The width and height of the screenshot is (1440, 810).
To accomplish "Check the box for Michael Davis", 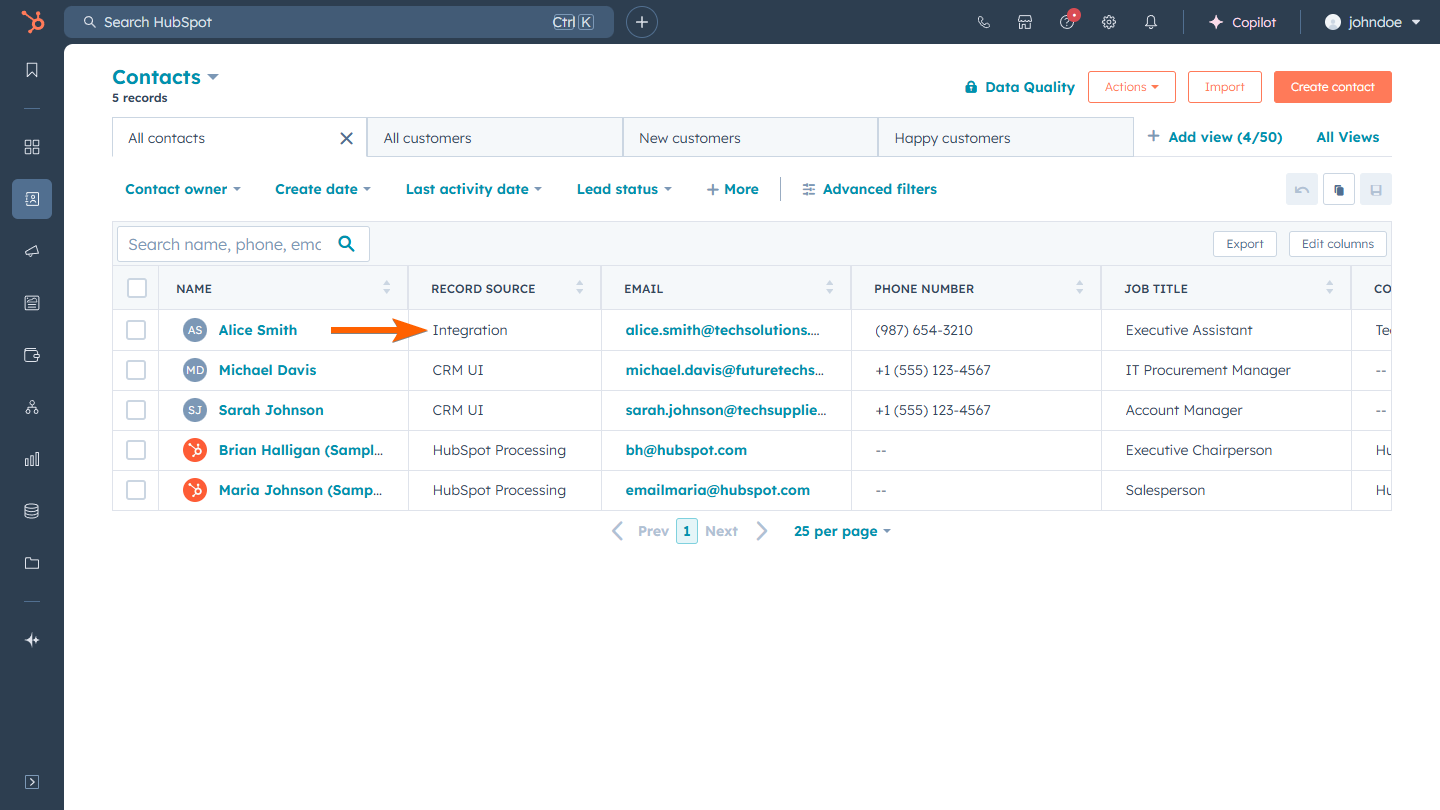I will (136, 370).
